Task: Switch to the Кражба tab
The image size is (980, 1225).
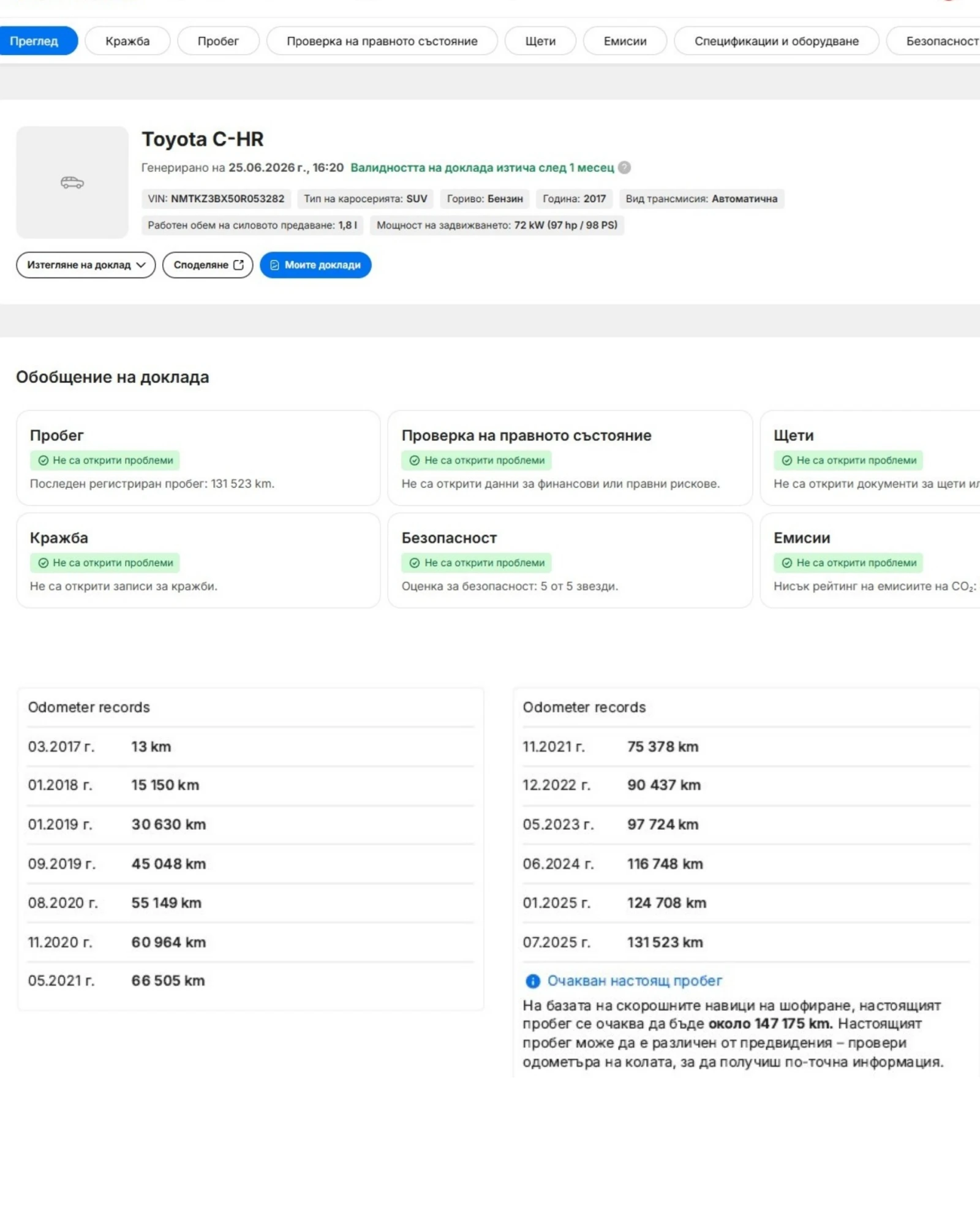Action: [x=127, y=41]
